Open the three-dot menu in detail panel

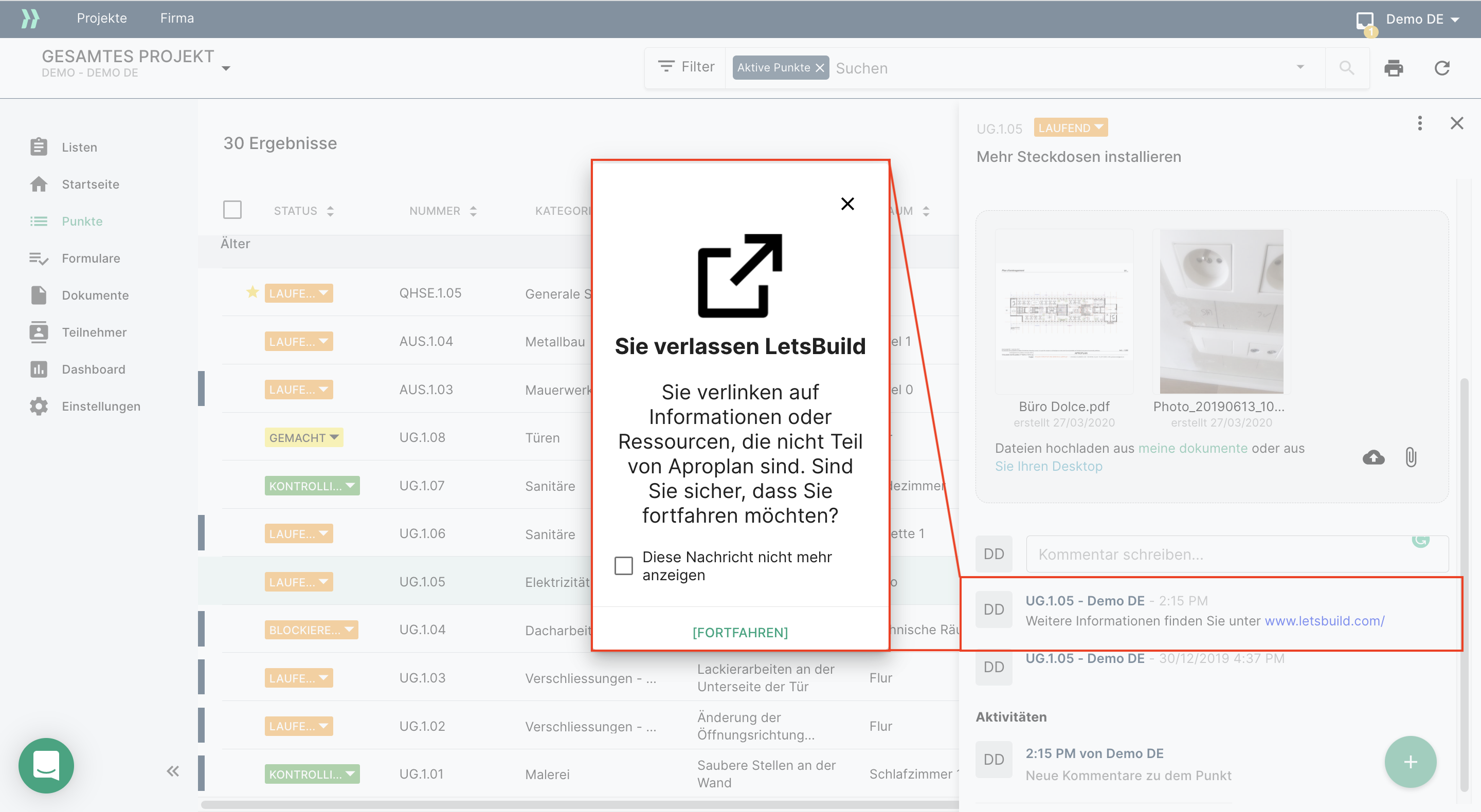pyautogui.click(x=1419, y=123)
